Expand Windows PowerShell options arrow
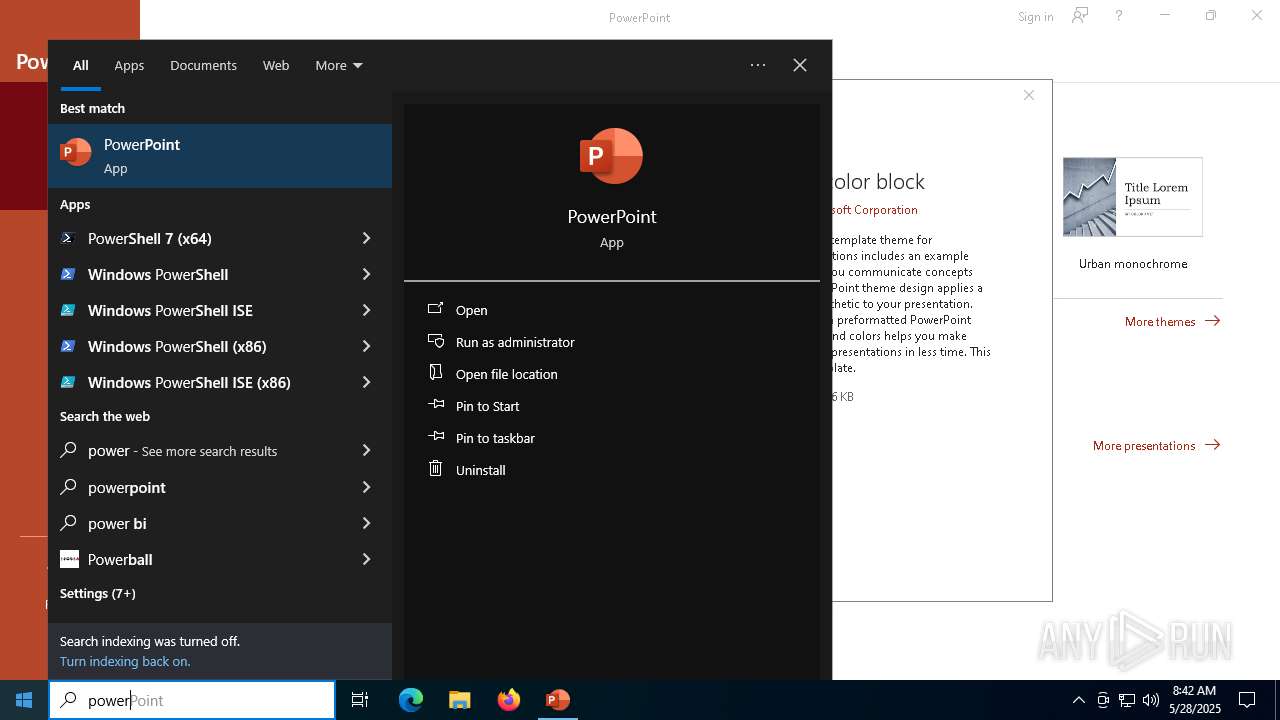Viewport: 1280px width, 720px height. pos(366,274)
